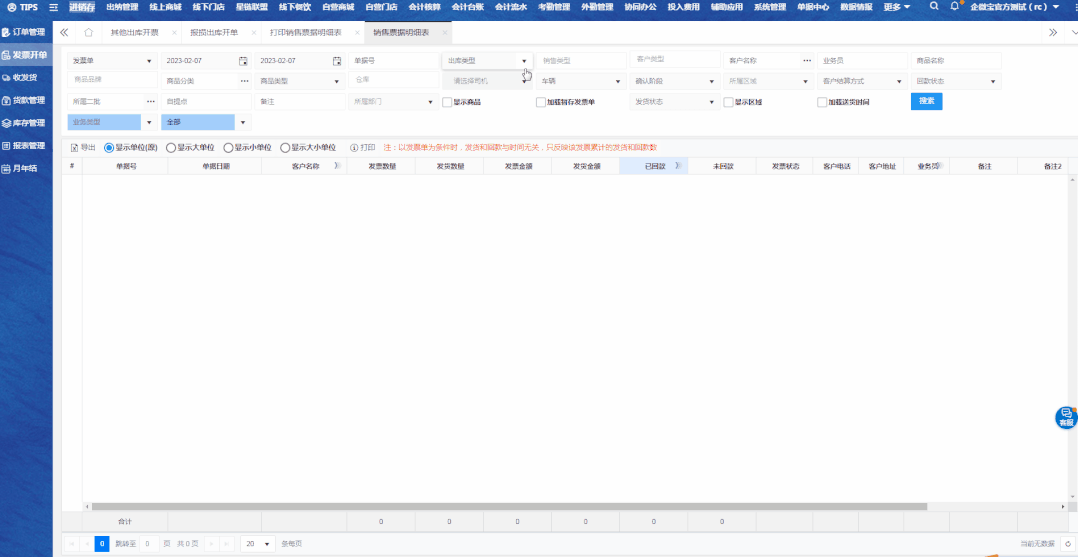Click the 打印 print icon
The width and height of the screenshot is (1078, 557).
point(355,147)
